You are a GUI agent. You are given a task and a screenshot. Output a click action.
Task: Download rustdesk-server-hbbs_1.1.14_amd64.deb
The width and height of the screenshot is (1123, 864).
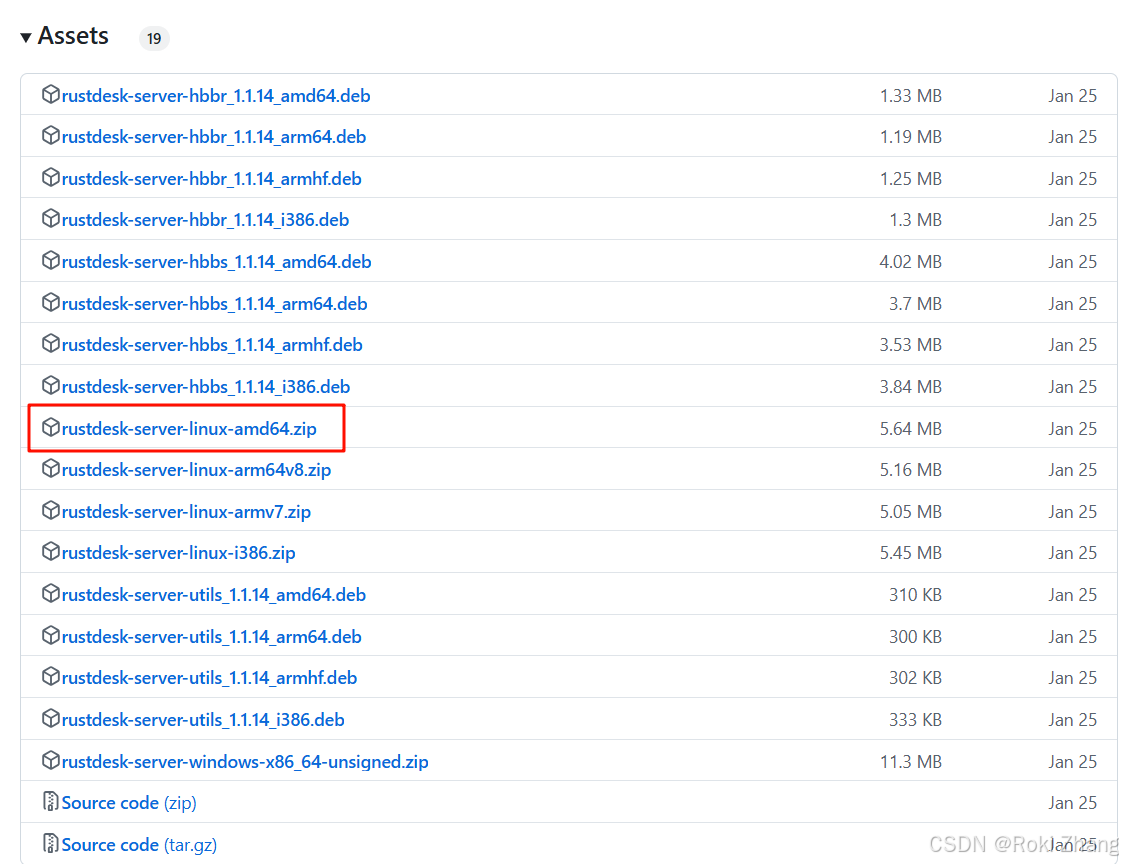(216, 262)
